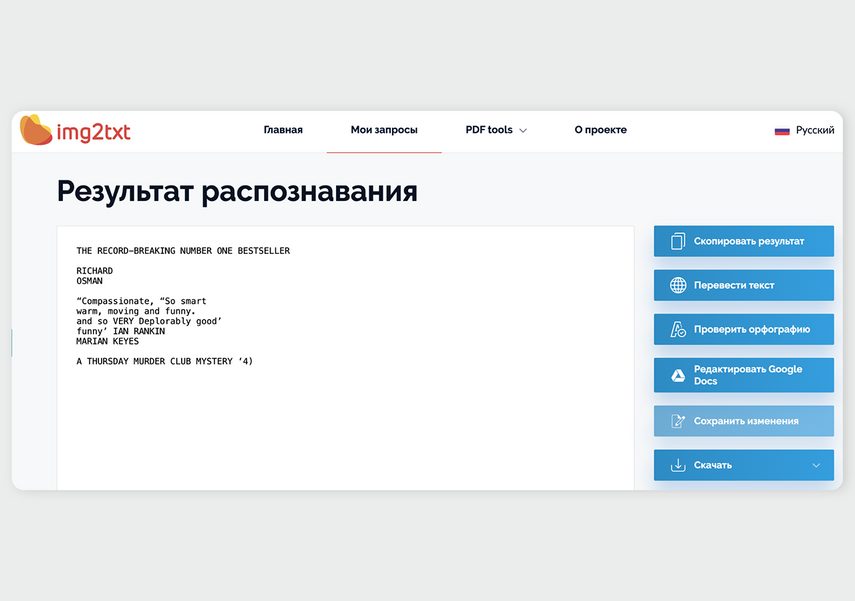Viewport: 855px width, 601px height.
Task: Expand the Скачать dropdown arrow
Action: pyautogui.click(x=816, y=465)
